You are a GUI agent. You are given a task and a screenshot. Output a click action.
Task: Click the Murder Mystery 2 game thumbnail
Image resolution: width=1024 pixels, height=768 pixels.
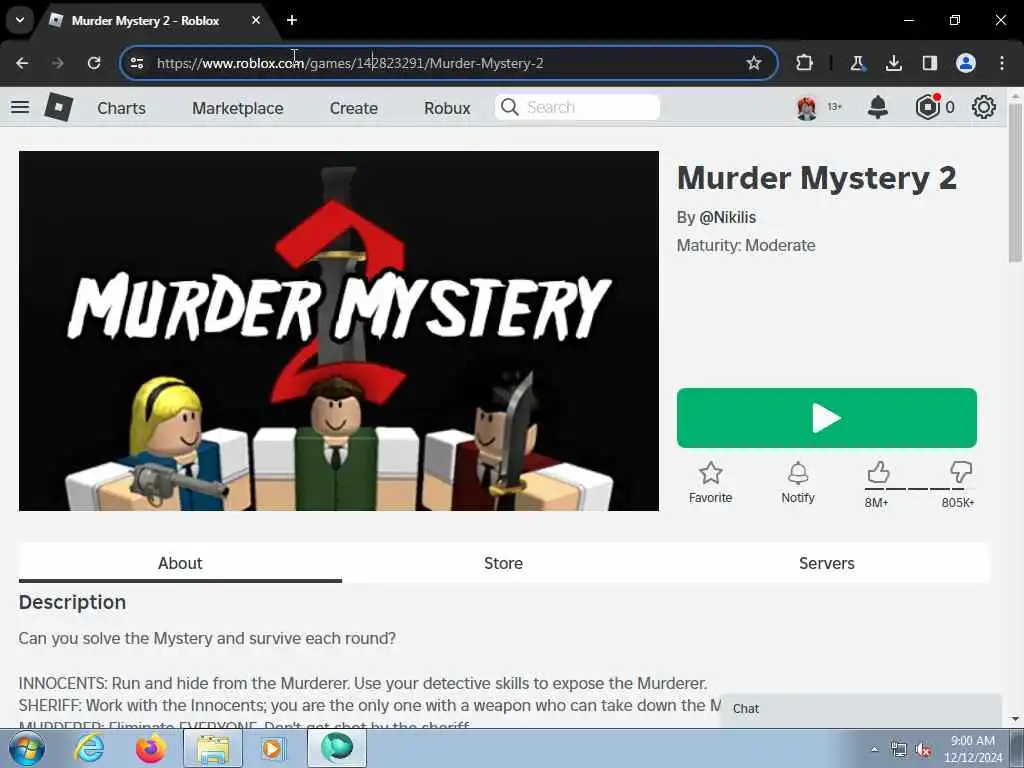point(339,331)
